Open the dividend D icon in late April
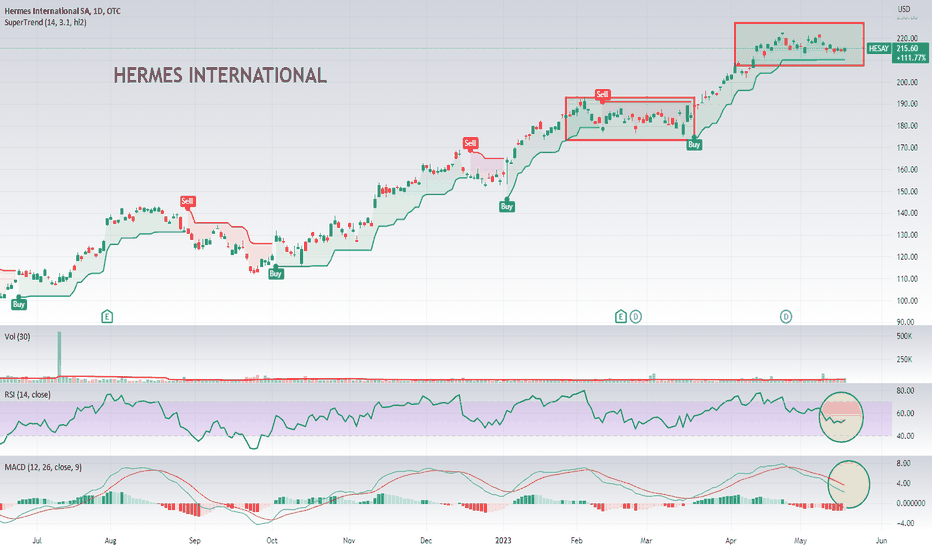The width and height of the screenshot is (932, 550). click(x=786, y=316)
